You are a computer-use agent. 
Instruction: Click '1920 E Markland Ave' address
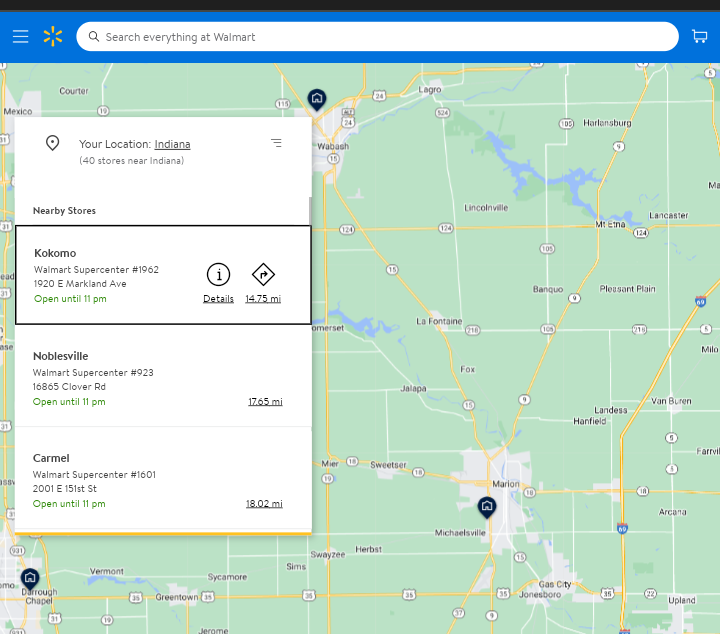(80, 284)
